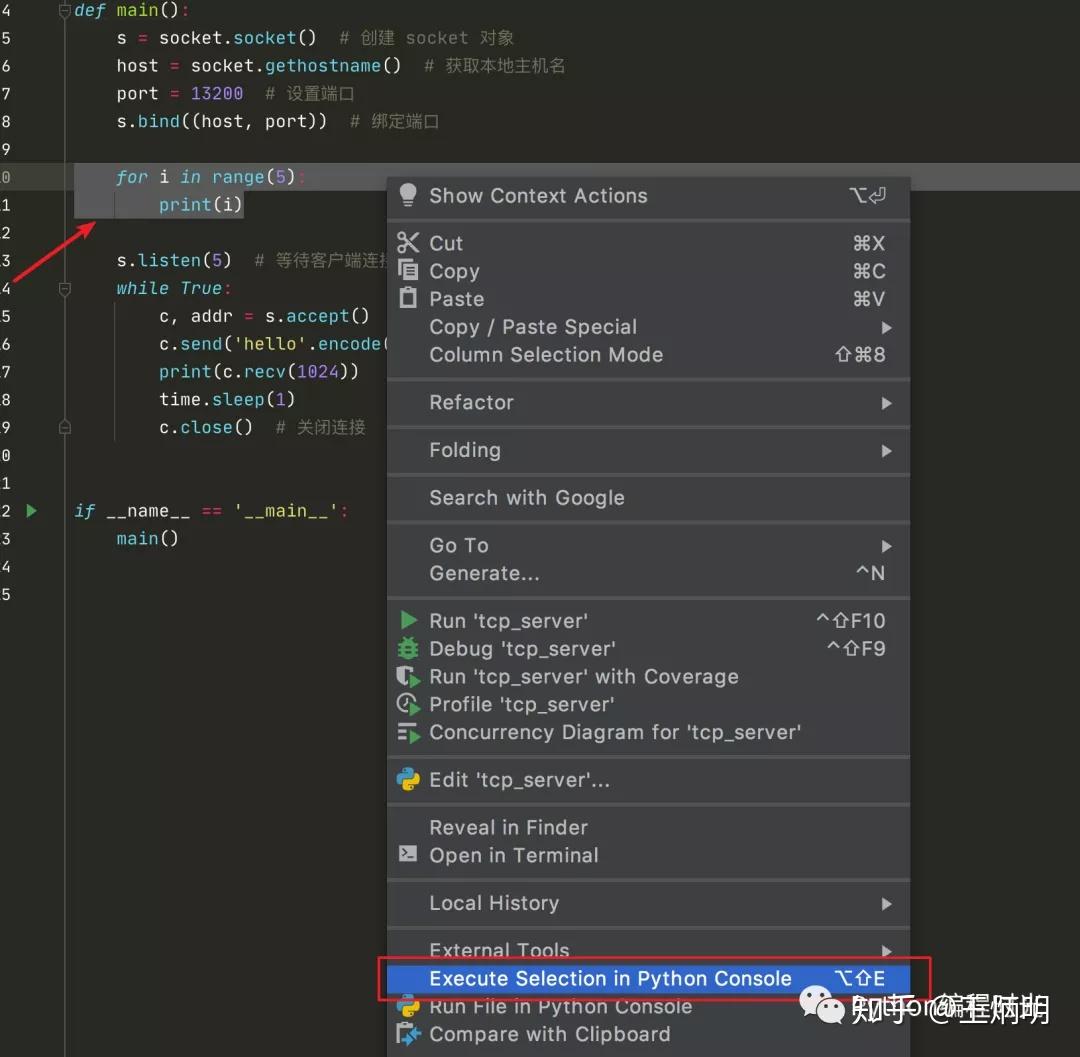Click the green Run 'tcp_server' play icon
1080x1057 pixels.
click(408, 620)
